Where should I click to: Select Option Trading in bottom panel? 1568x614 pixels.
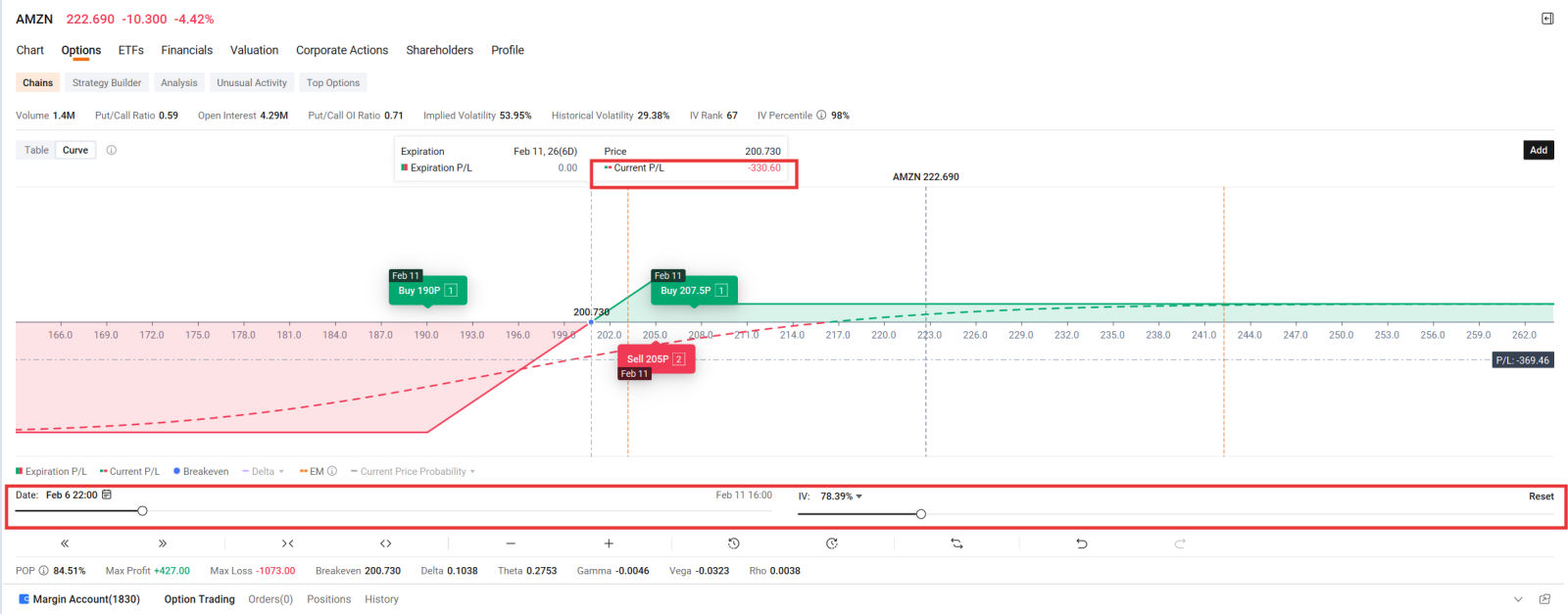click(x=200, y=599)
